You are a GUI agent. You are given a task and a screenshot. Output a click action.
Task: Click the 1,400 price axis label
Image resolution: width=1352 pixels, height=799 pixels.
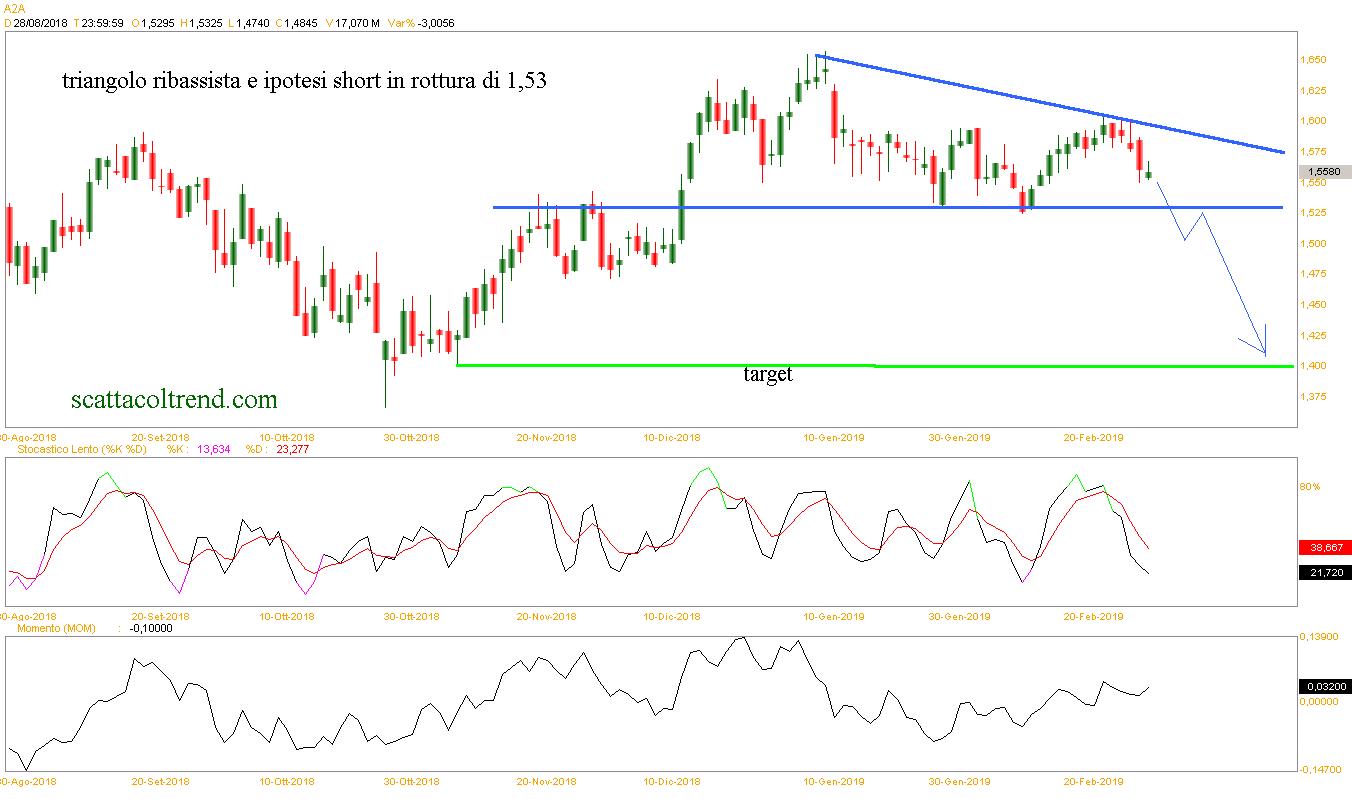[1311, 366]
